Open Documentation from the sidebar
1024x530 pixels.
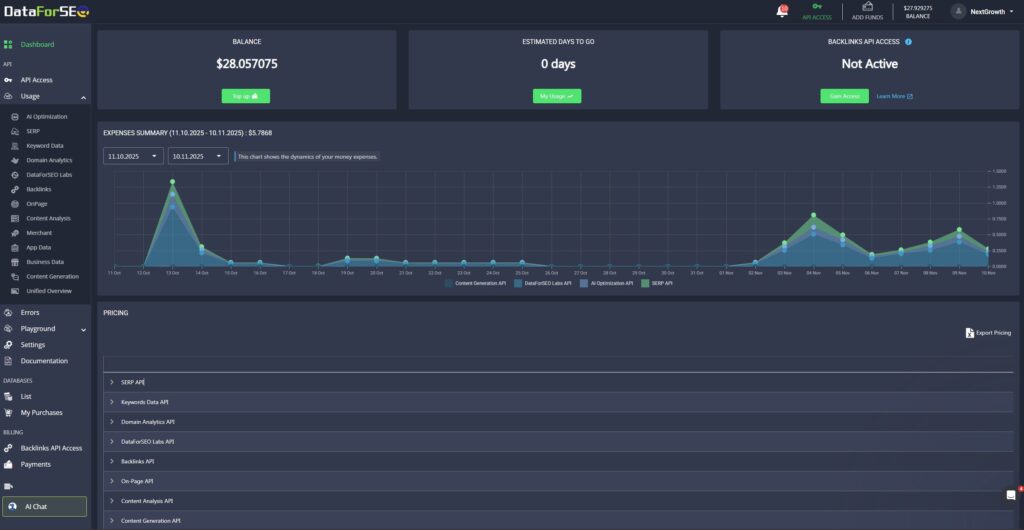44,361
